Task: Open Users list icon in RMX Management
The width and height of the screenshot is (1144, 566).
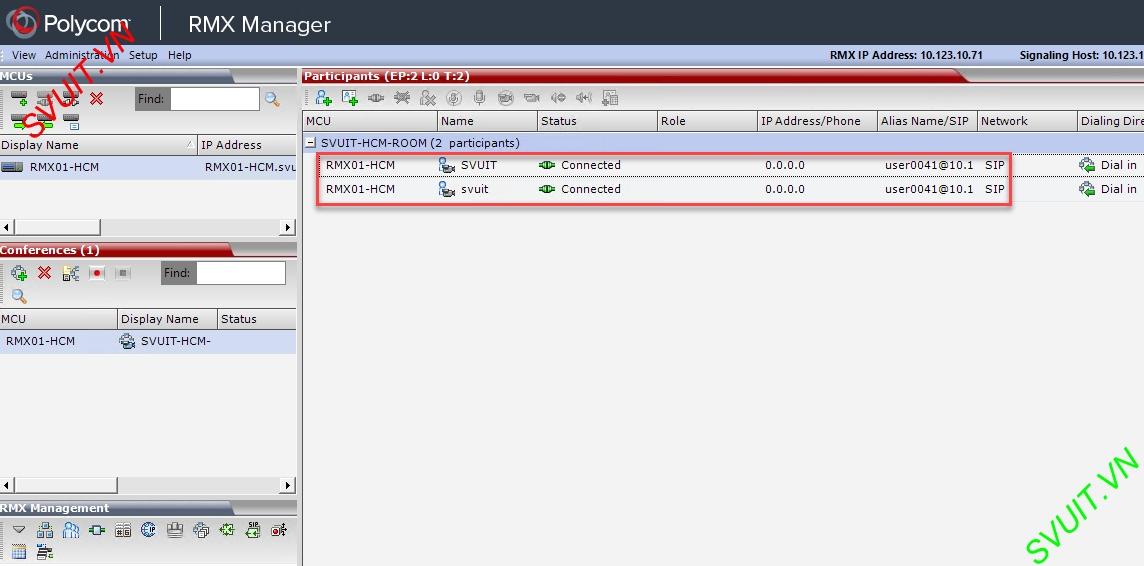Action: [71, 530]
